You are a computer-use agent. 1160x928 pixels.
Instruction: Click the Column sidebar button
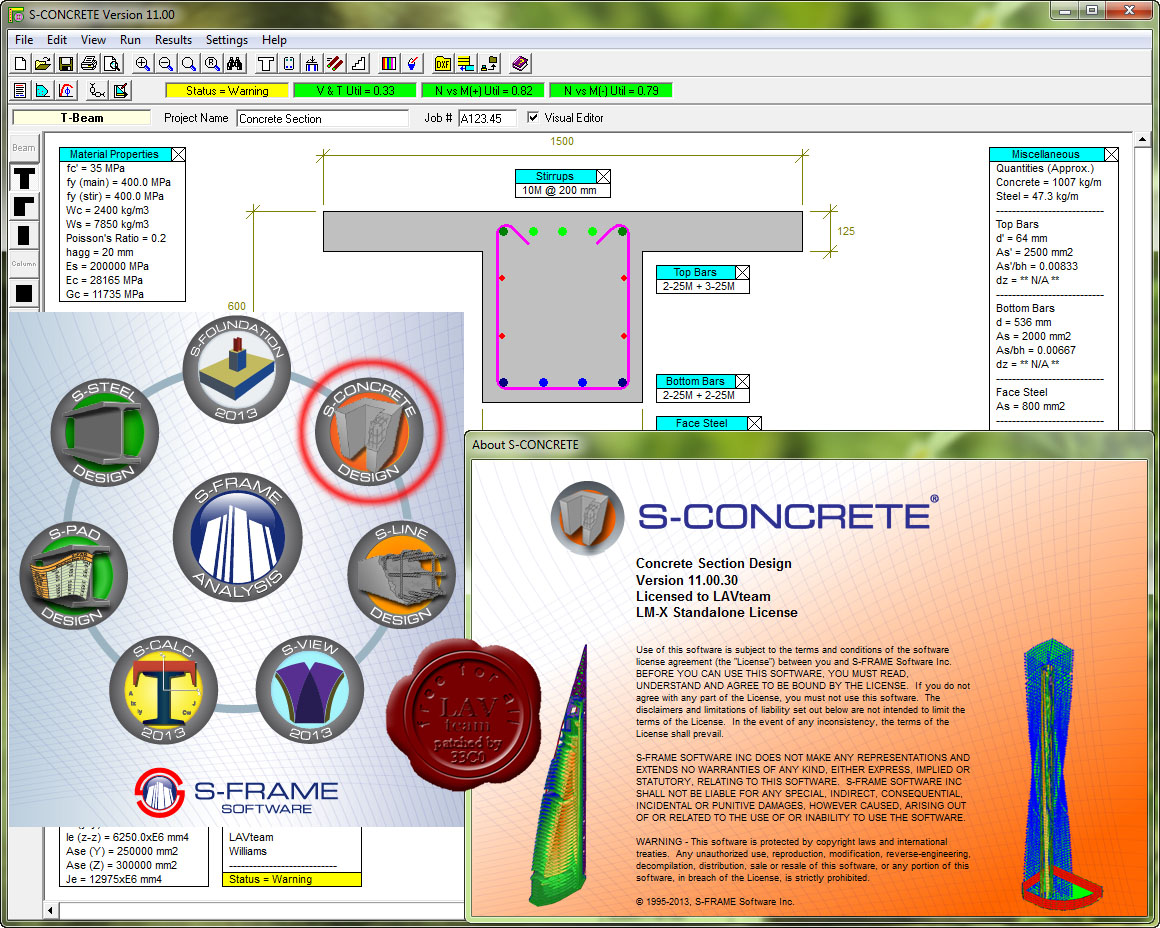click(24, 263)
